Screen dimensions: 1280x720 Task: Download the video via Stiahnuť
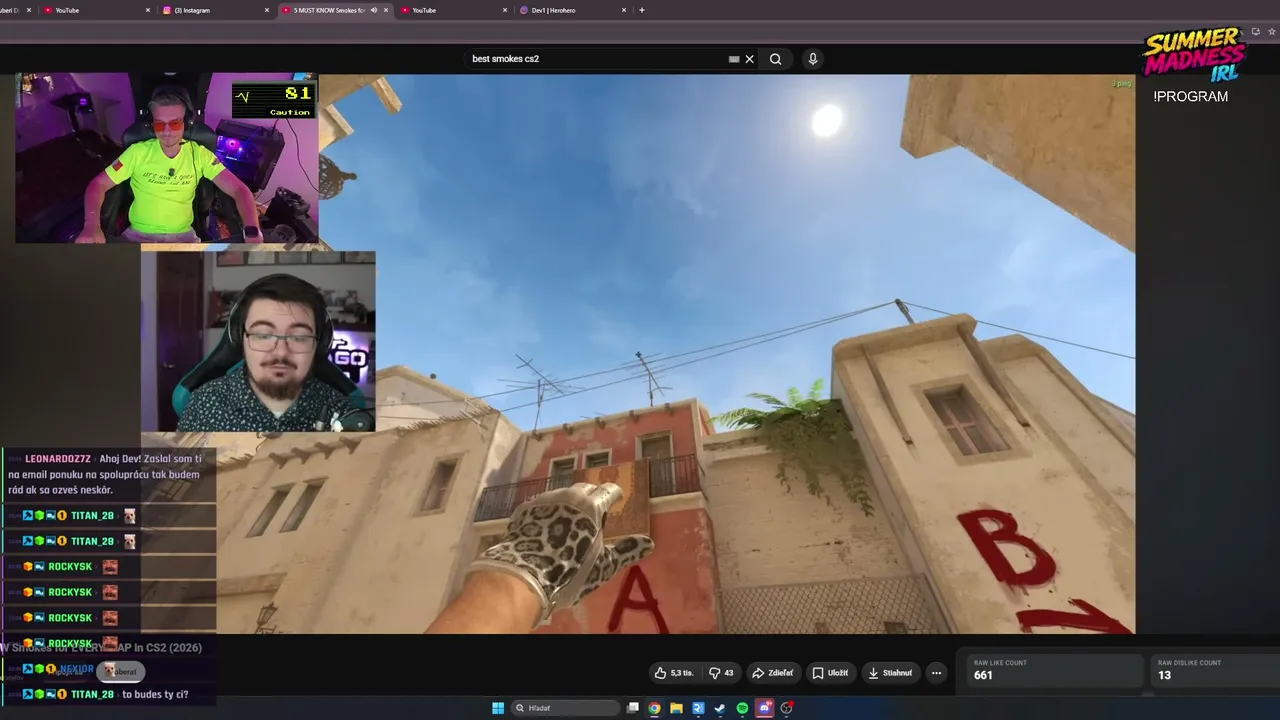[890, 673]
